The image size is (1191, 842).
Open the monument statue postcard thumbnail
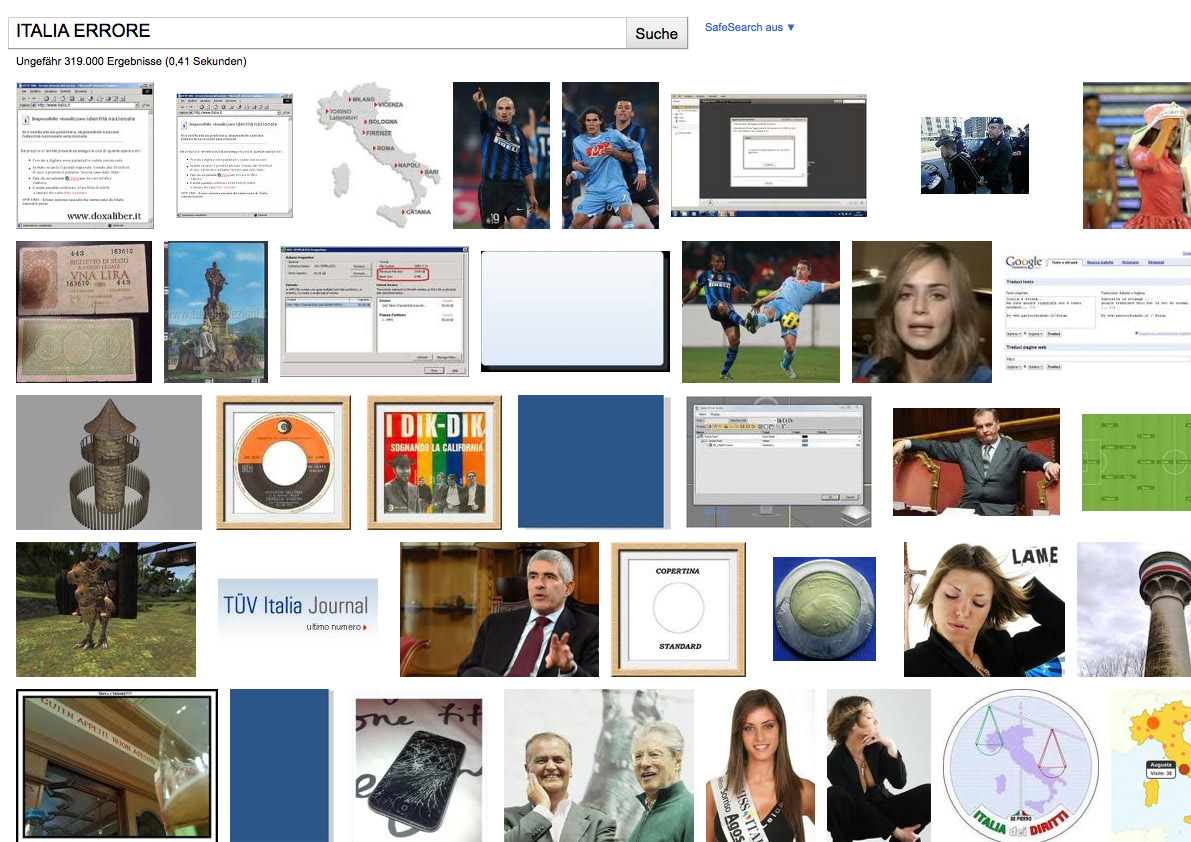click(216, 312)
